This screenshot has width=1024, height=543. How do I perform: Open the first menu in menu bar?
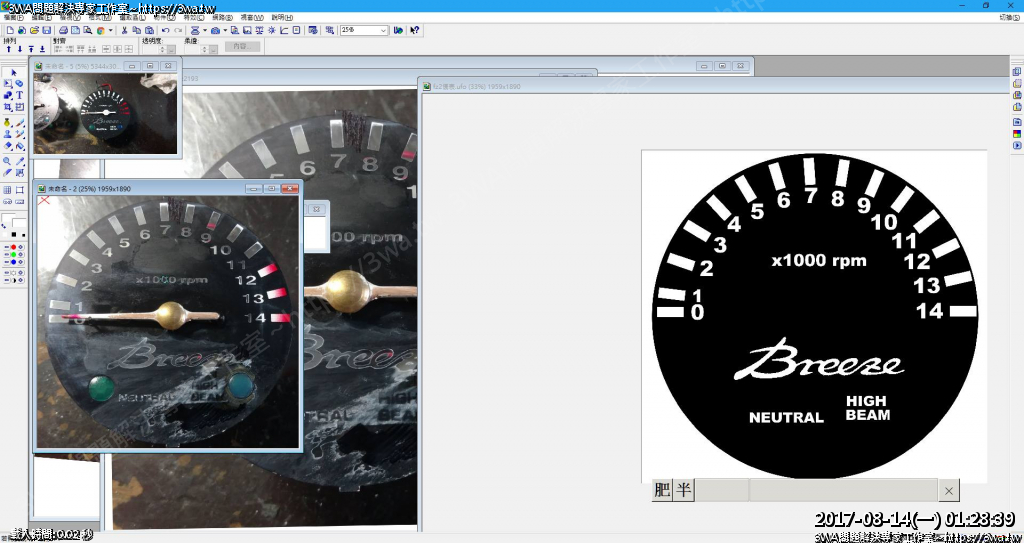(12, 17)
